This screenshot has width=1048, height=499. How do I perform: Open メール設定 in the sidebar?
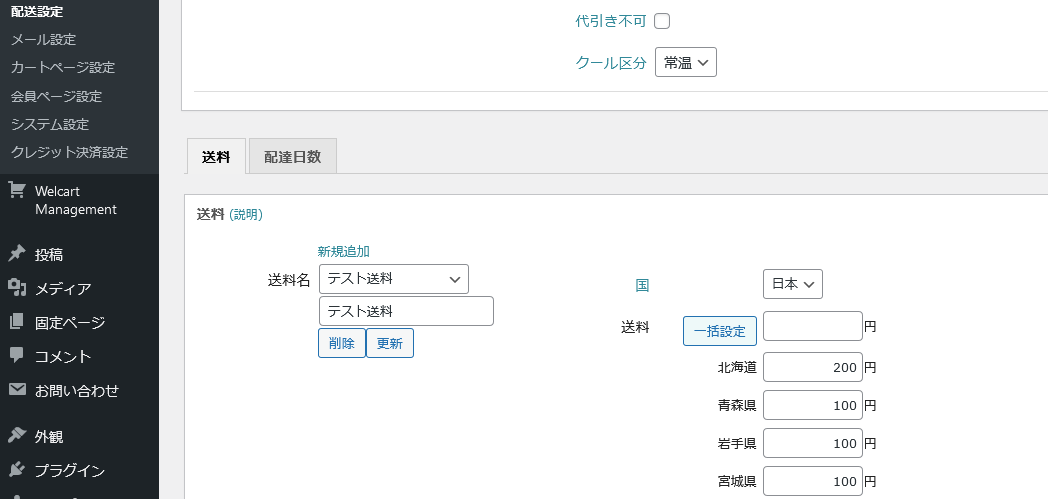(x=43, y=39)
